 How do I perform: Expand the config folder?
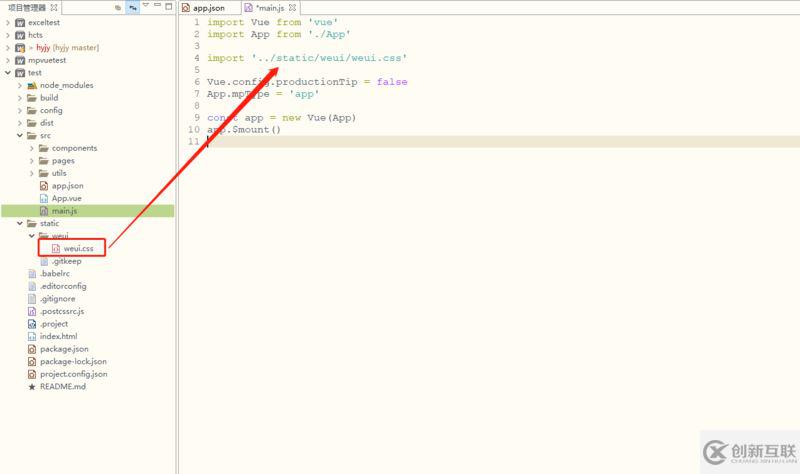20,110
